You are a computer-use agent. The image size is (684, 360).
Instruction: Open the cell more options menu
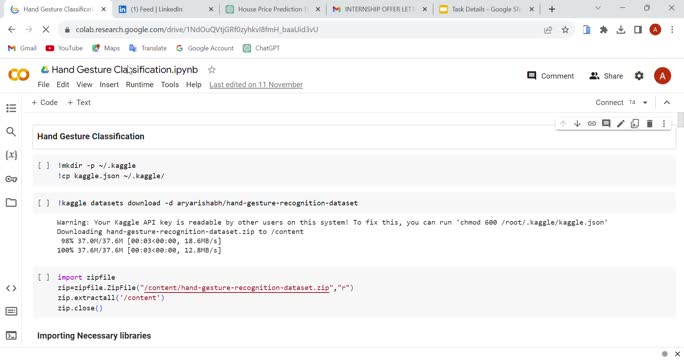664,123
